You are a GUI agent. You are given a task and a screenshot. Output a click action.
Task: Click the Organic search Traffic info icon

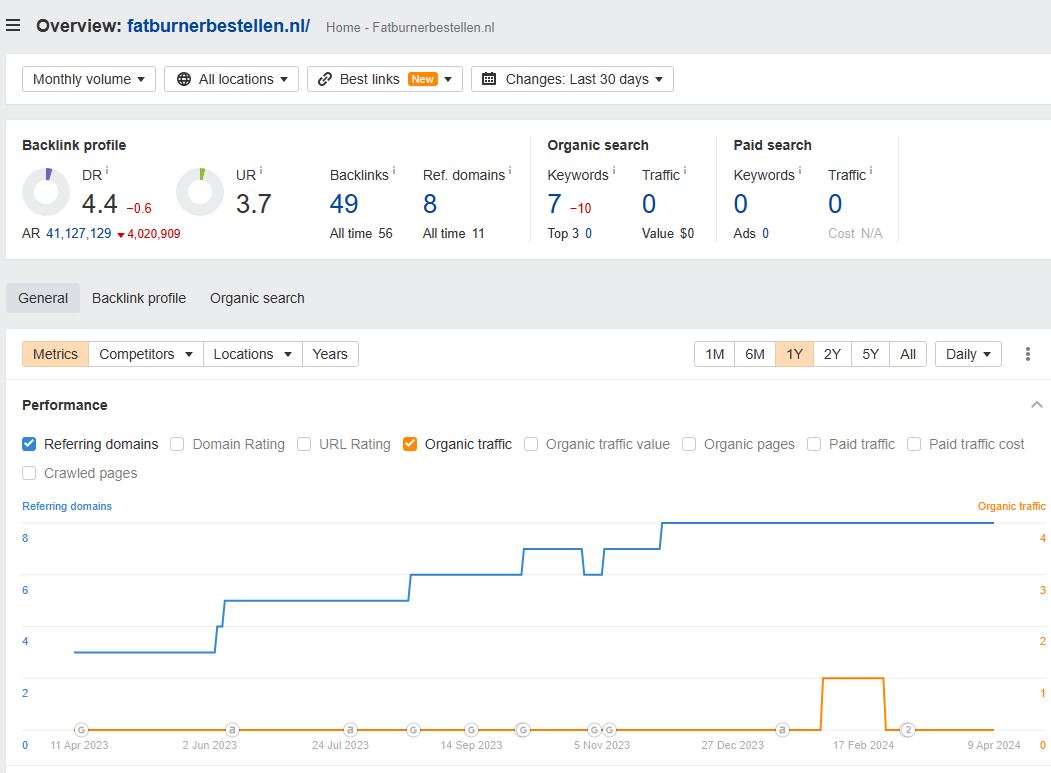point(684,171)
